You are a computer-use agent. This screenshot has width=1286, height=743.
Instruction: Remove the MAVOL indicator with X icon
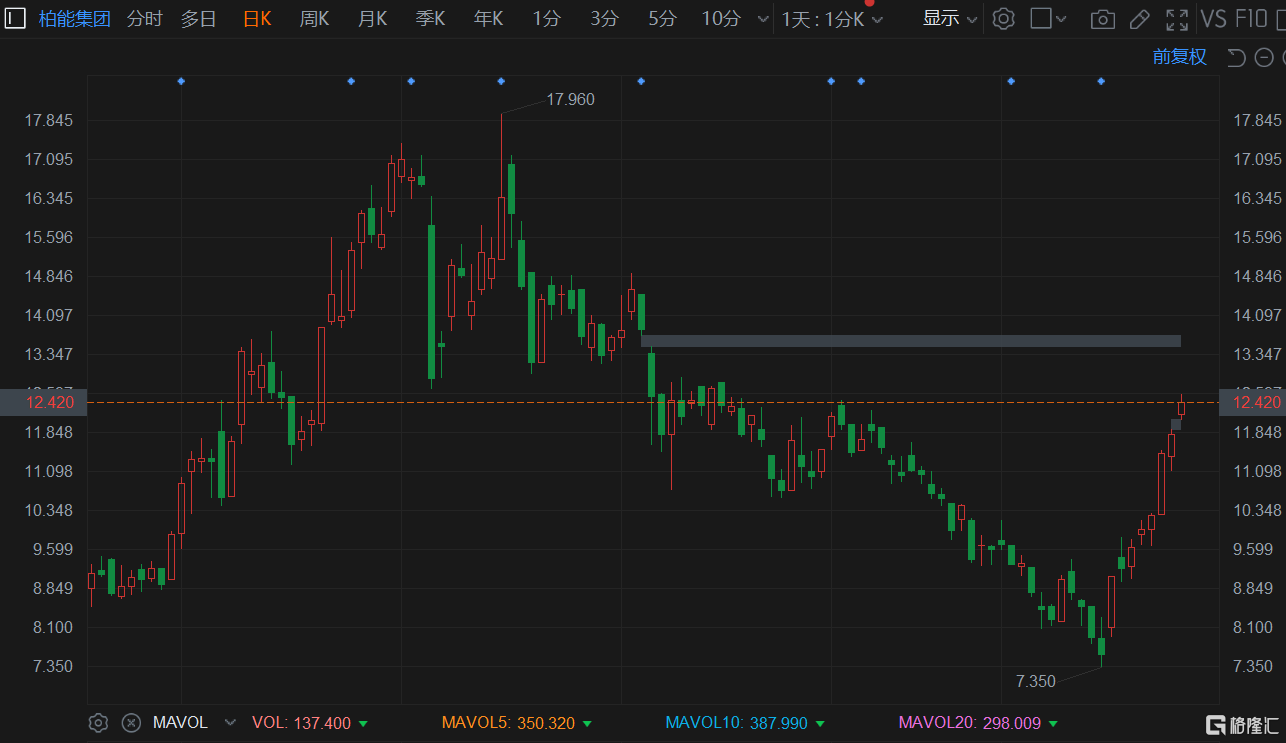click(x=131, y=723)
